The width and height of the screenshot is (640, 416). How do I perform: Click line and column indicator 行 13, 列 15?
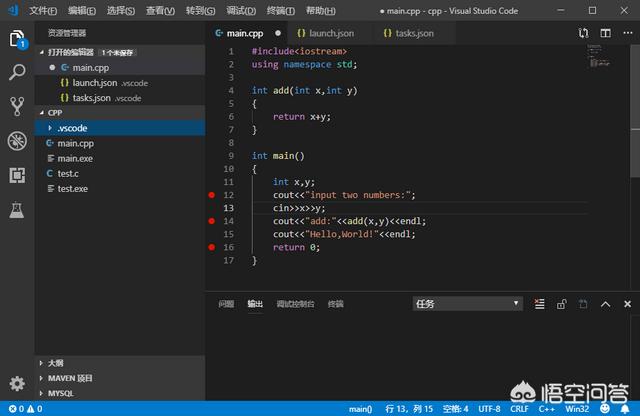tap(409, 409)
